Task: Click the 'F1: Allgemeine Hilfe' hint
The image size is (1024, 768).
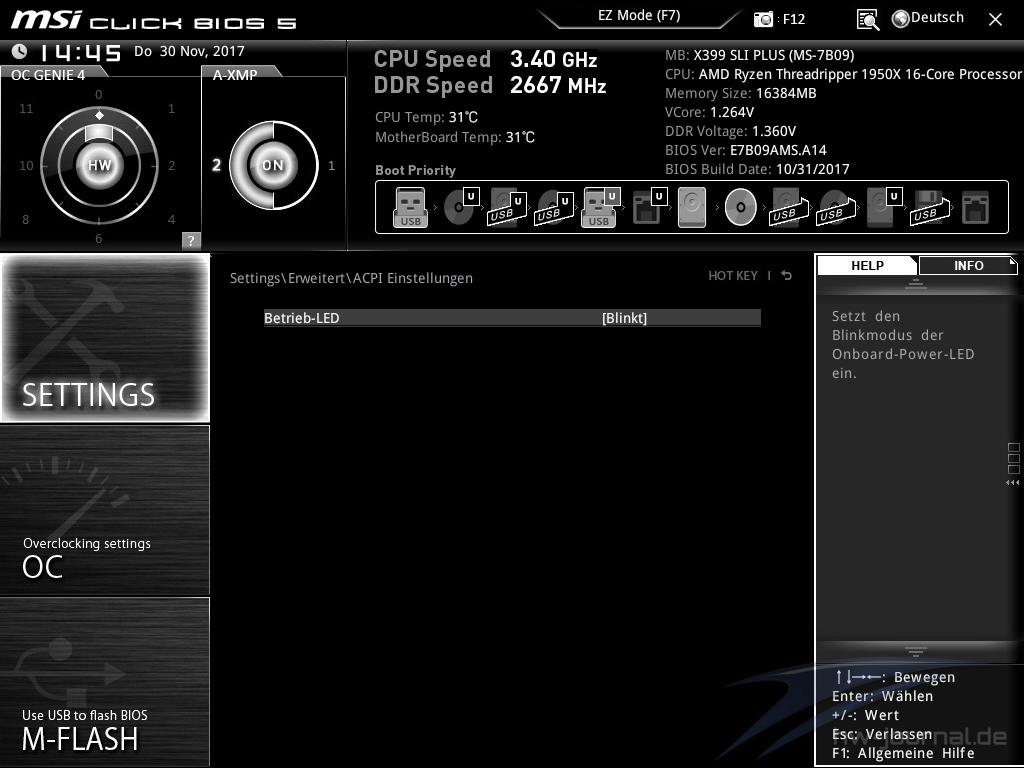Action: pyautogui.click(x=903, y=753)
